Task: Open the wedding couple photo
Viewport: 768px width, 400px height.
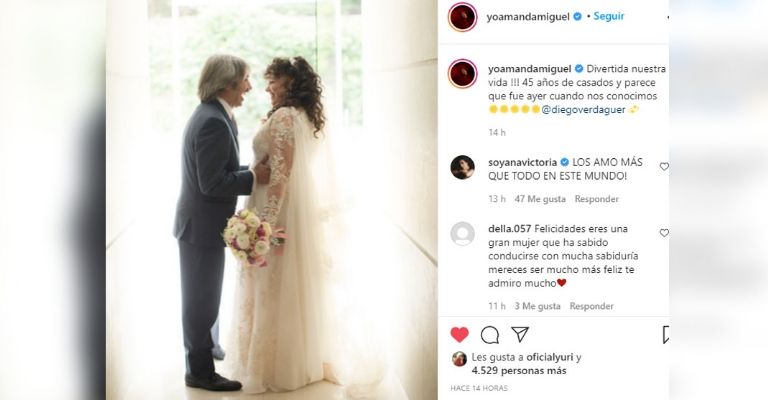Action: (271, 200)
